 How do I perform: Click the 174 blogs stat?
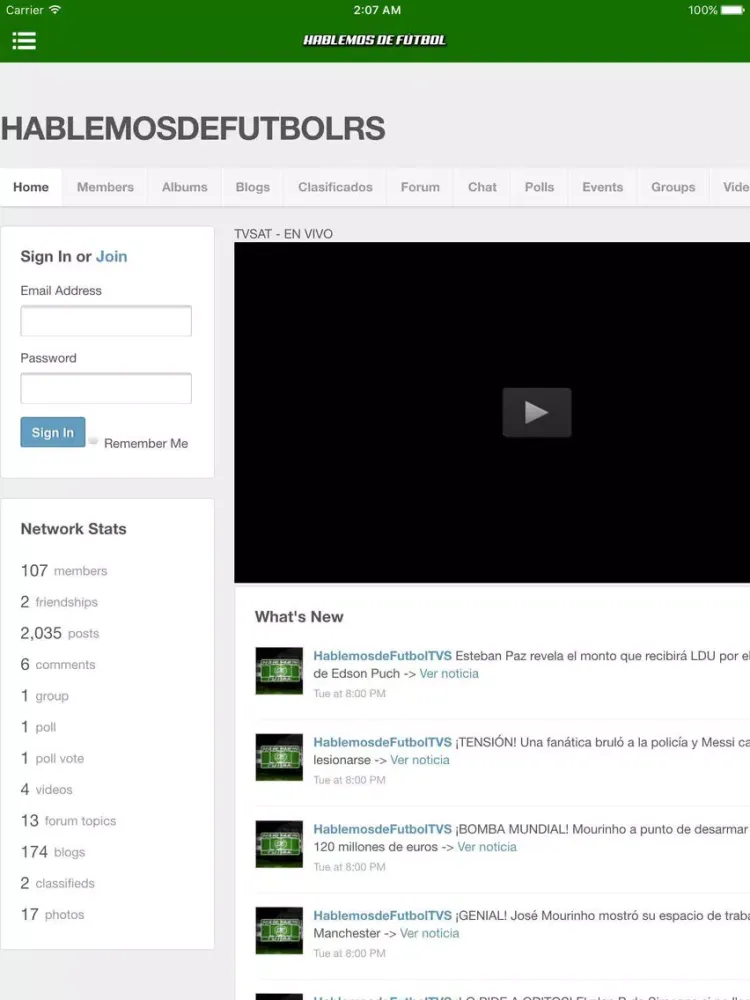tap(53, 851)
